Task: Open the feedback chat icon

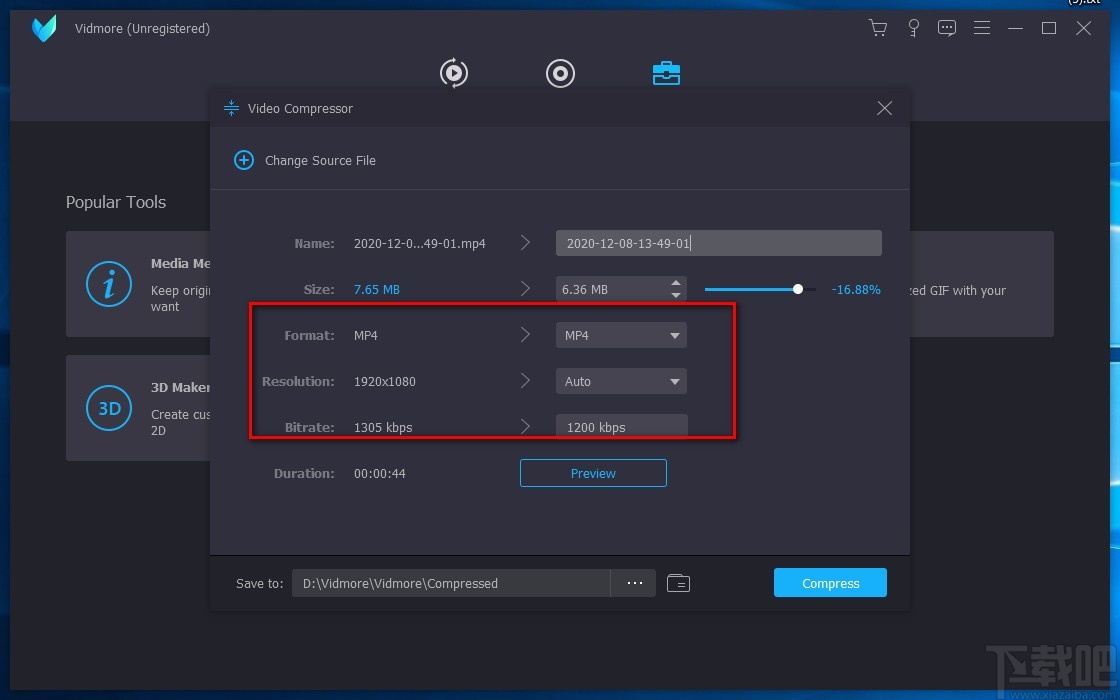Action: point(946,28)
